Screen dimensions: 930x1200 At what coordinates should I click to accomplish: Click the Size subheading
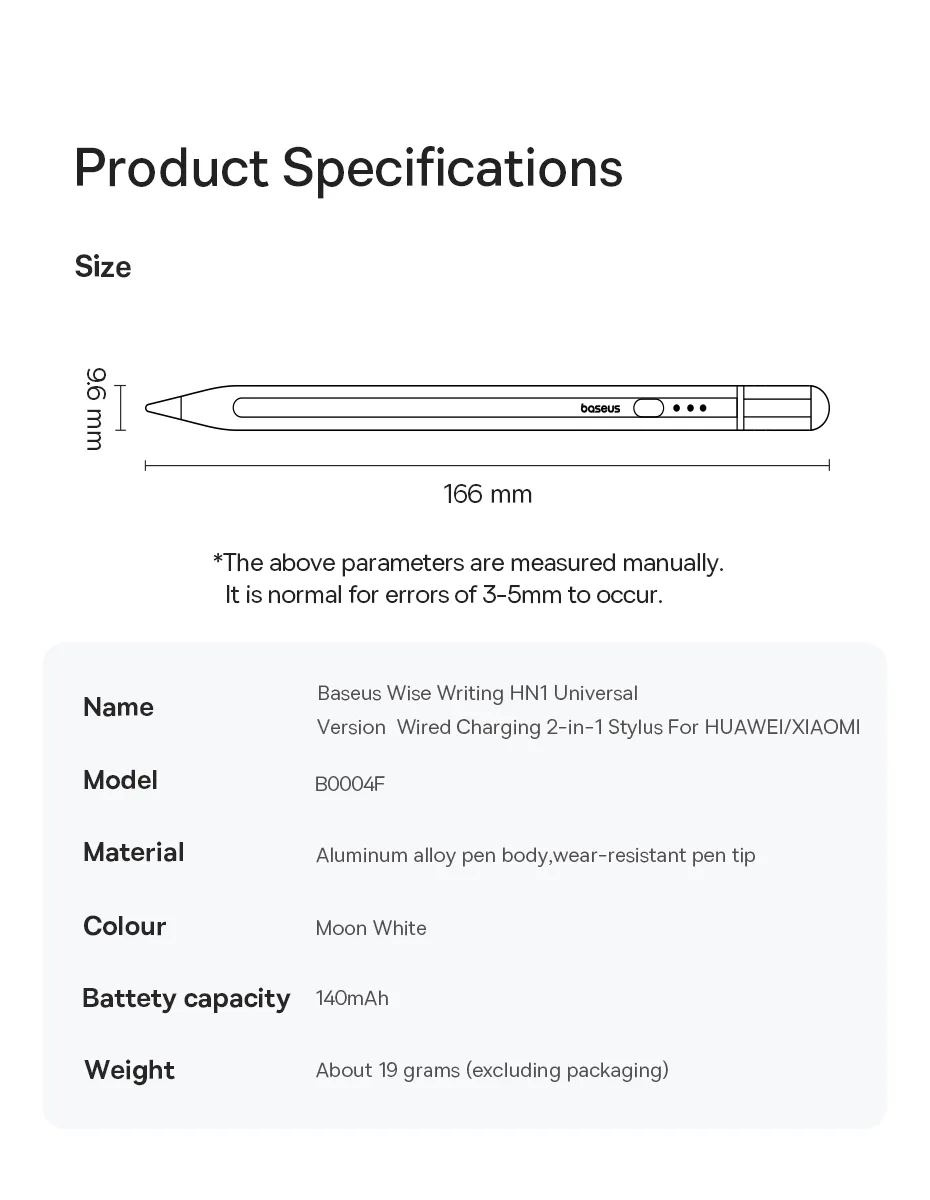coord(103,267)
